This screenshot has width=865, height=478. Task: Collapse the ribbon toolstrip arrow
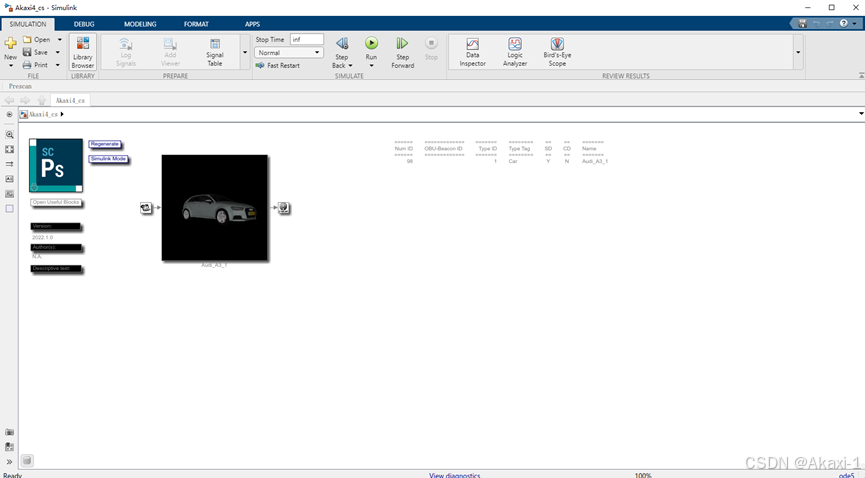coord(861,75)
